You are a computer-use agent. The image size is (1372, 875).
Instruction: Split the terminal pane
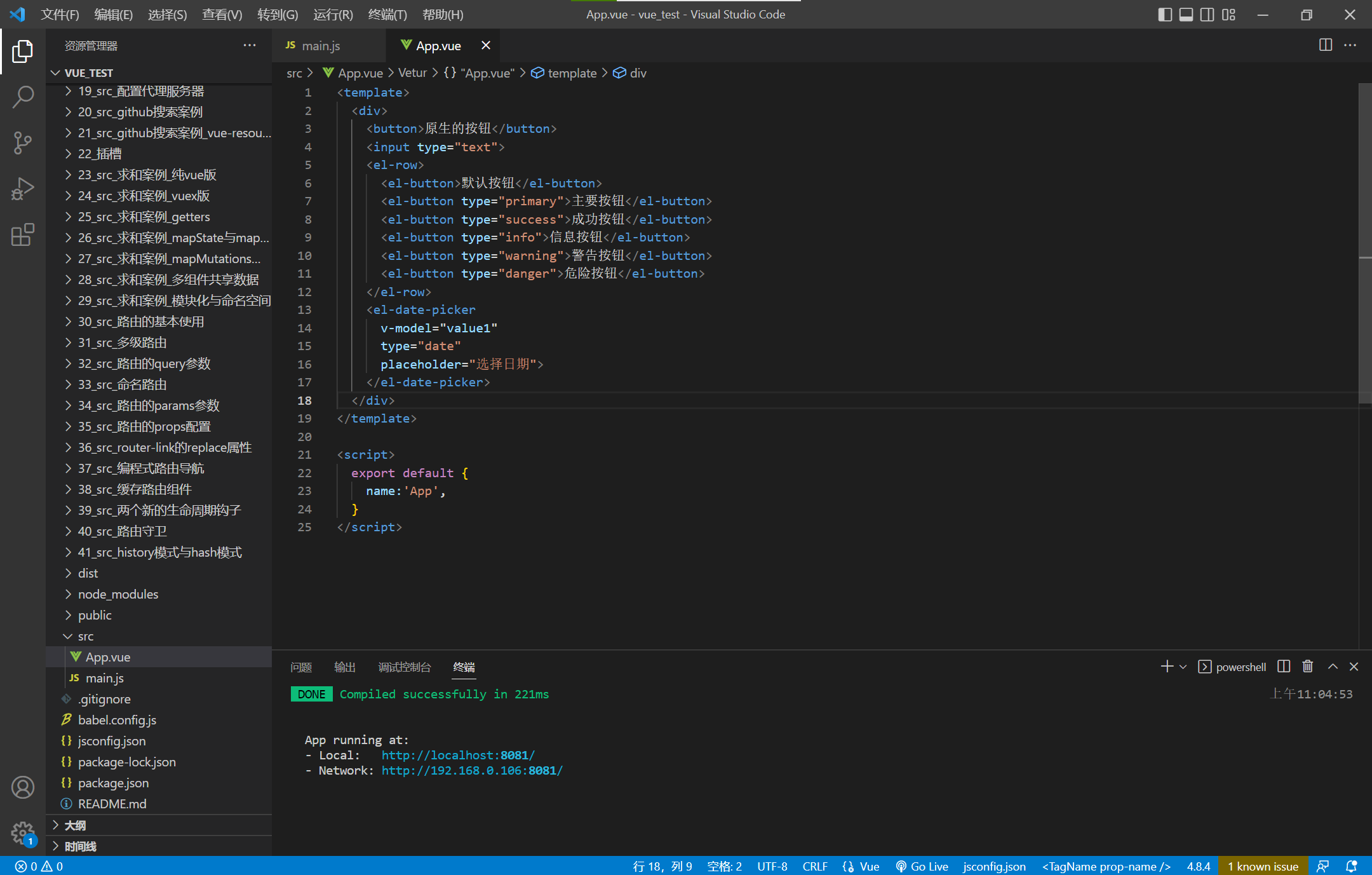pos(1284,667)
